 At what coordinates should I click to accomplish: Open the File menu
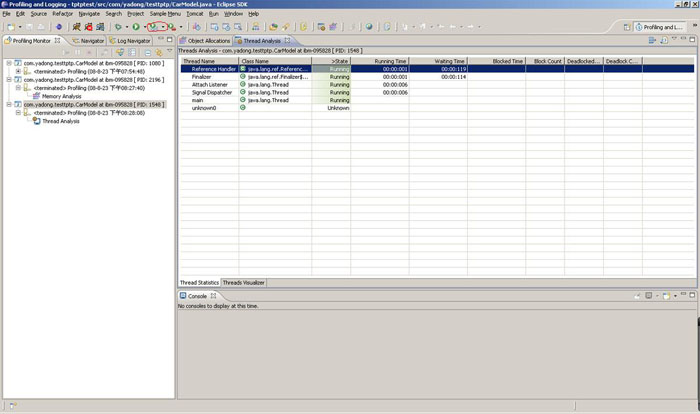pos(7,14)
